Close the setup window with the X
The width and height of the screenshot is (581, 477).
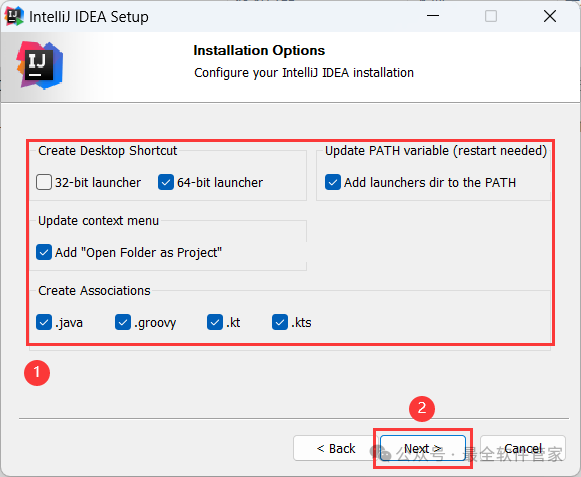click(x=550, y=16)
